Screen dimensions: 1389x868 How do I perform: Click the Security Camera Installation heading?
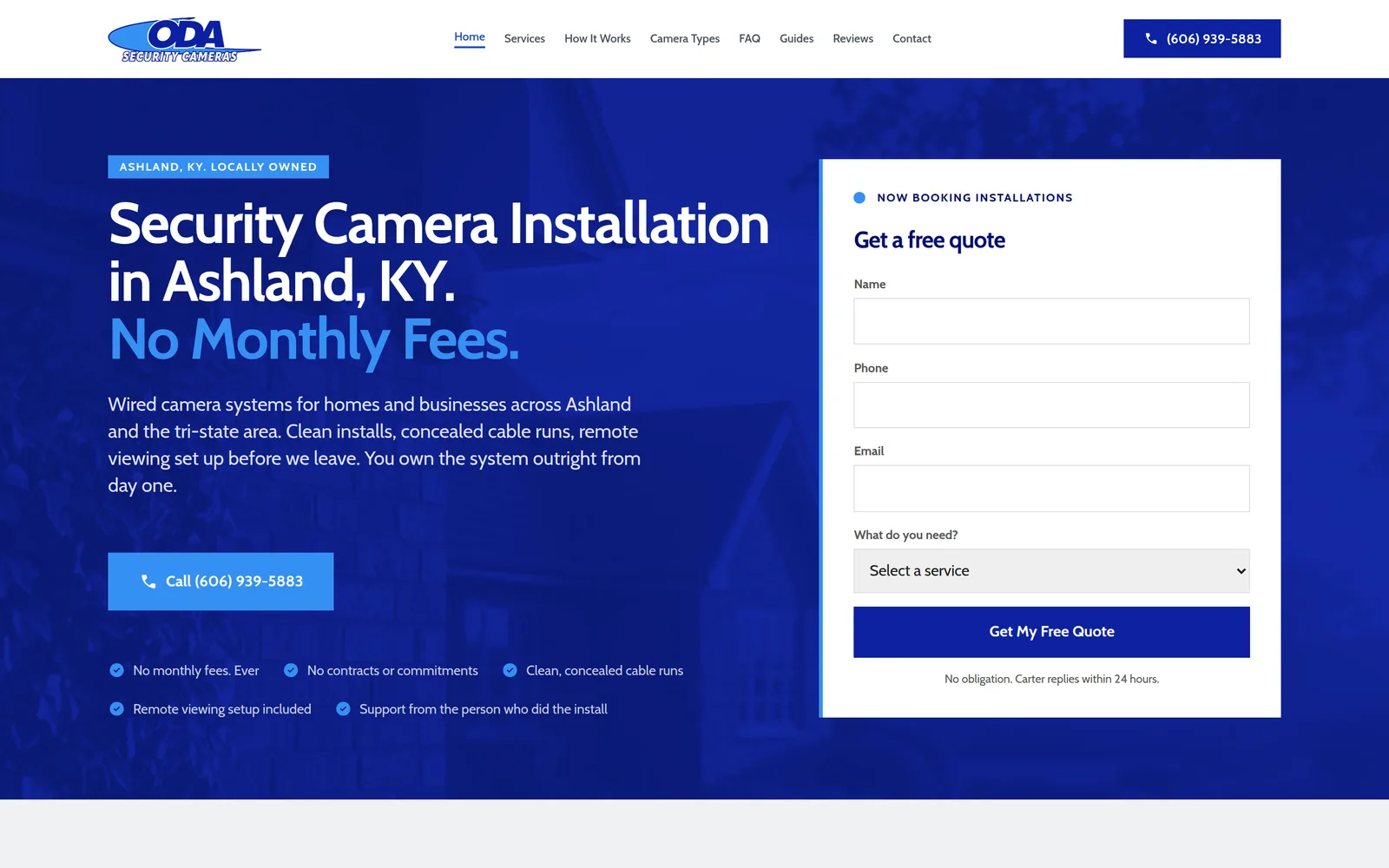[x=438, y=253]
